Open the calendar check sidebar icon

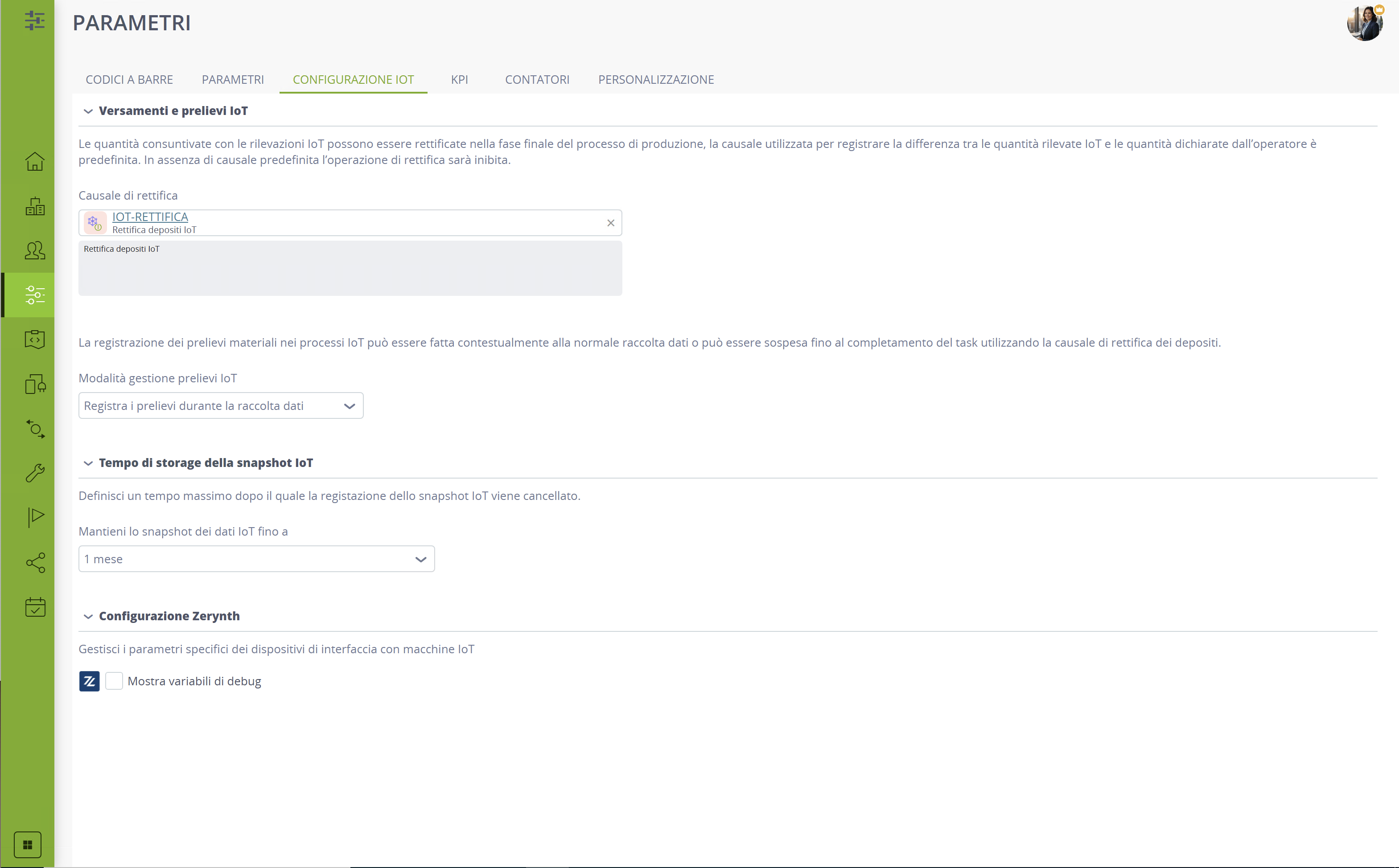(x=35, y=607)
